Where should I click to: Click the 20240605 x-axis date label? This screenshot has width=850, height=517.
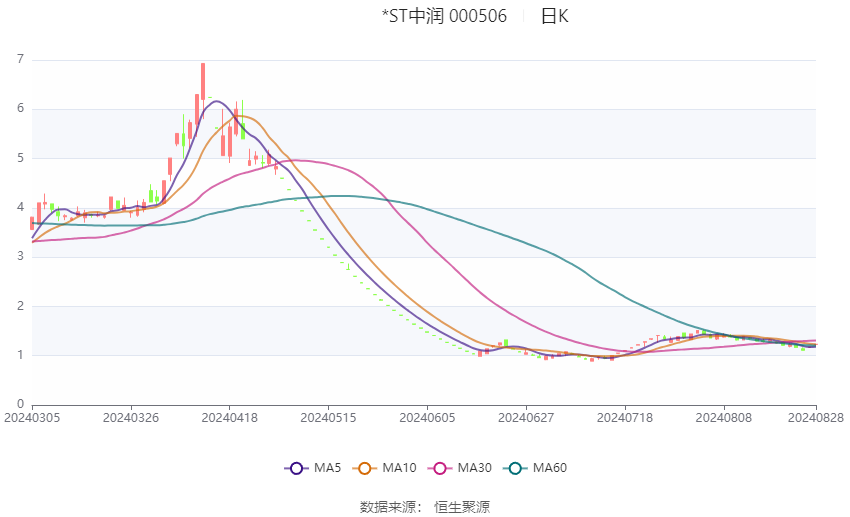427,418
